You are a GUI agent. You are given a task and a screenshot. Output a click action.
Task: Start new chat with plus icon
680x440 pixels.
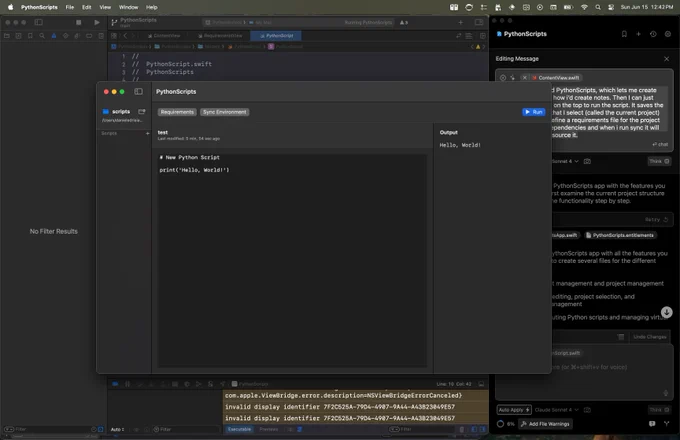coord(638,34)
